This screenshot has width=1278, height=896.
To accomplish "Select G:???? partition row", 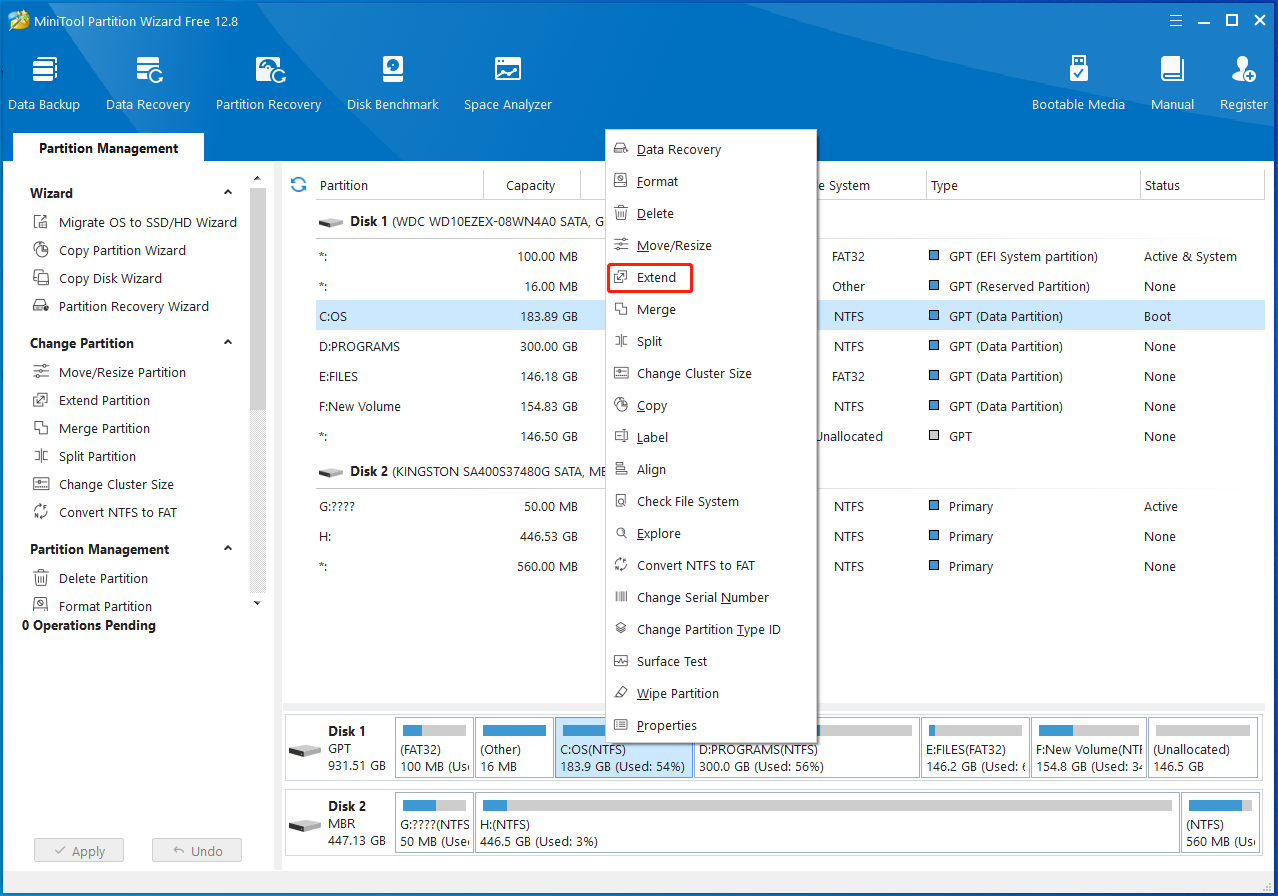I will [790, 506].
